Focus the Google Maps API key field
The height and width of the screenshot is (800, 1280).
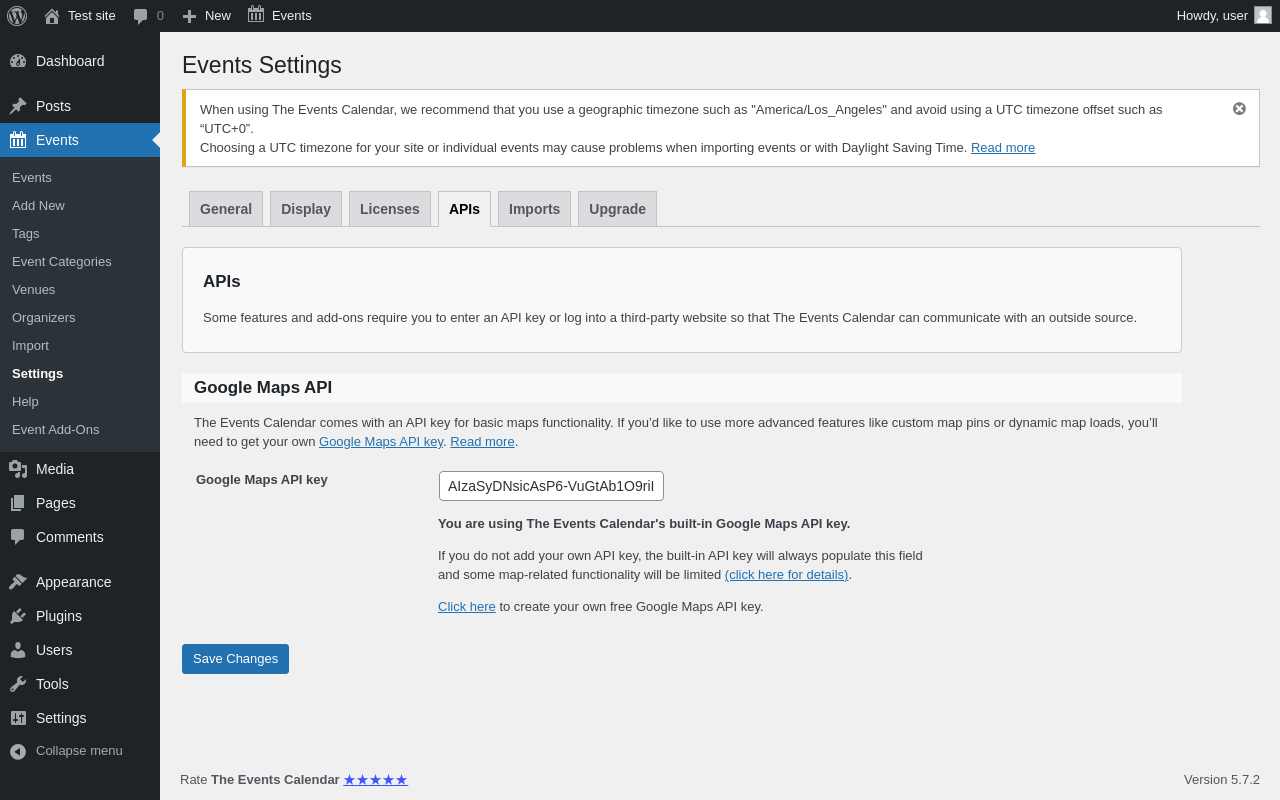coord(551,486)
